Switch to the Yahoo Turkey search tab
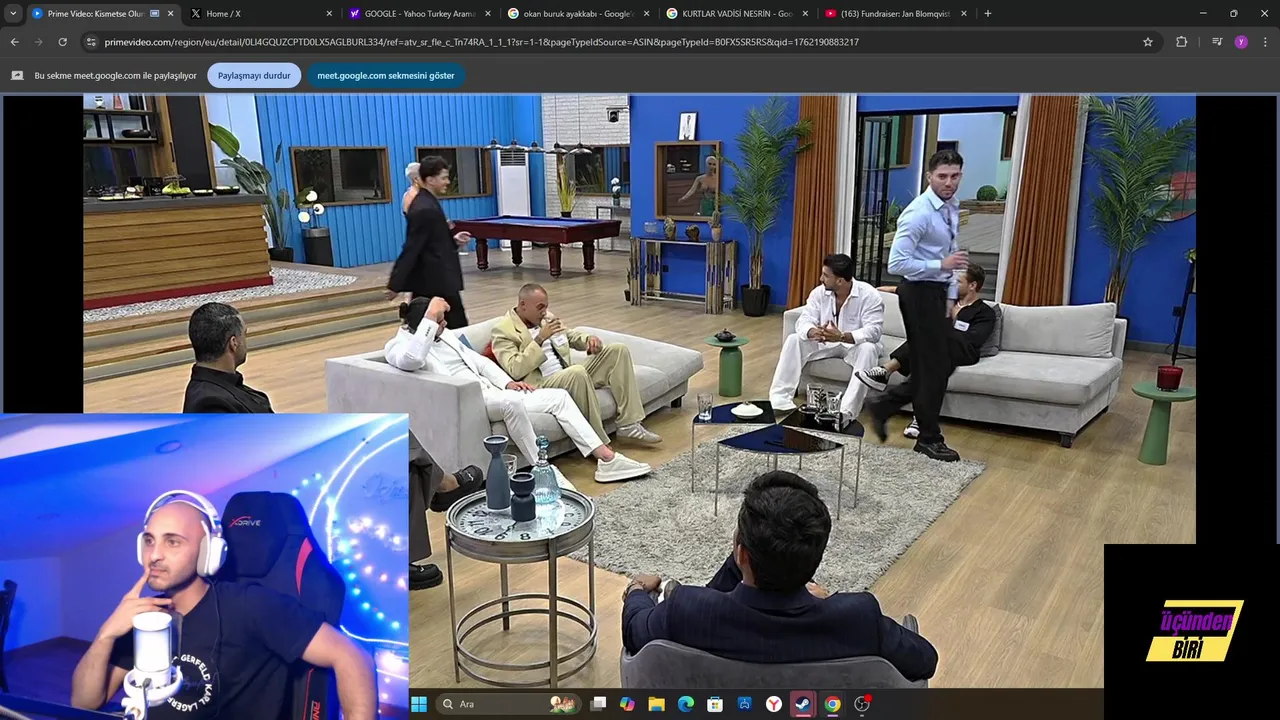 pyautogui.click(x=420, y=14)
